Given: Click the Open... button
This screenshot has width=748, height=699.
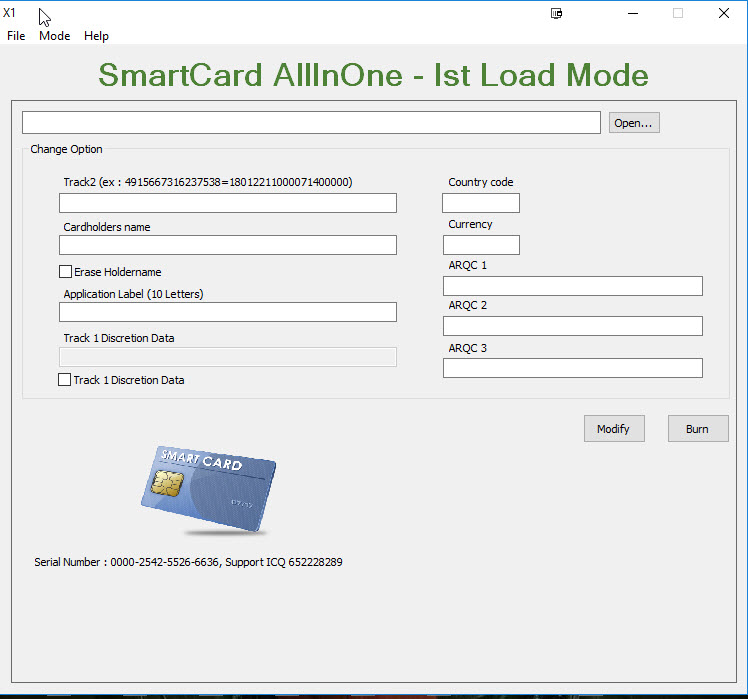Looking at the screenshot, I should [x=634, y=123].
